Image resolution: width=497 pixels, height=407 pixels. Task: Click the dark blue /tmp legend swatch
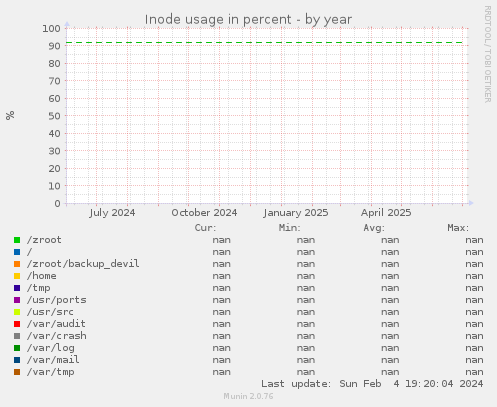click(17, 288)
